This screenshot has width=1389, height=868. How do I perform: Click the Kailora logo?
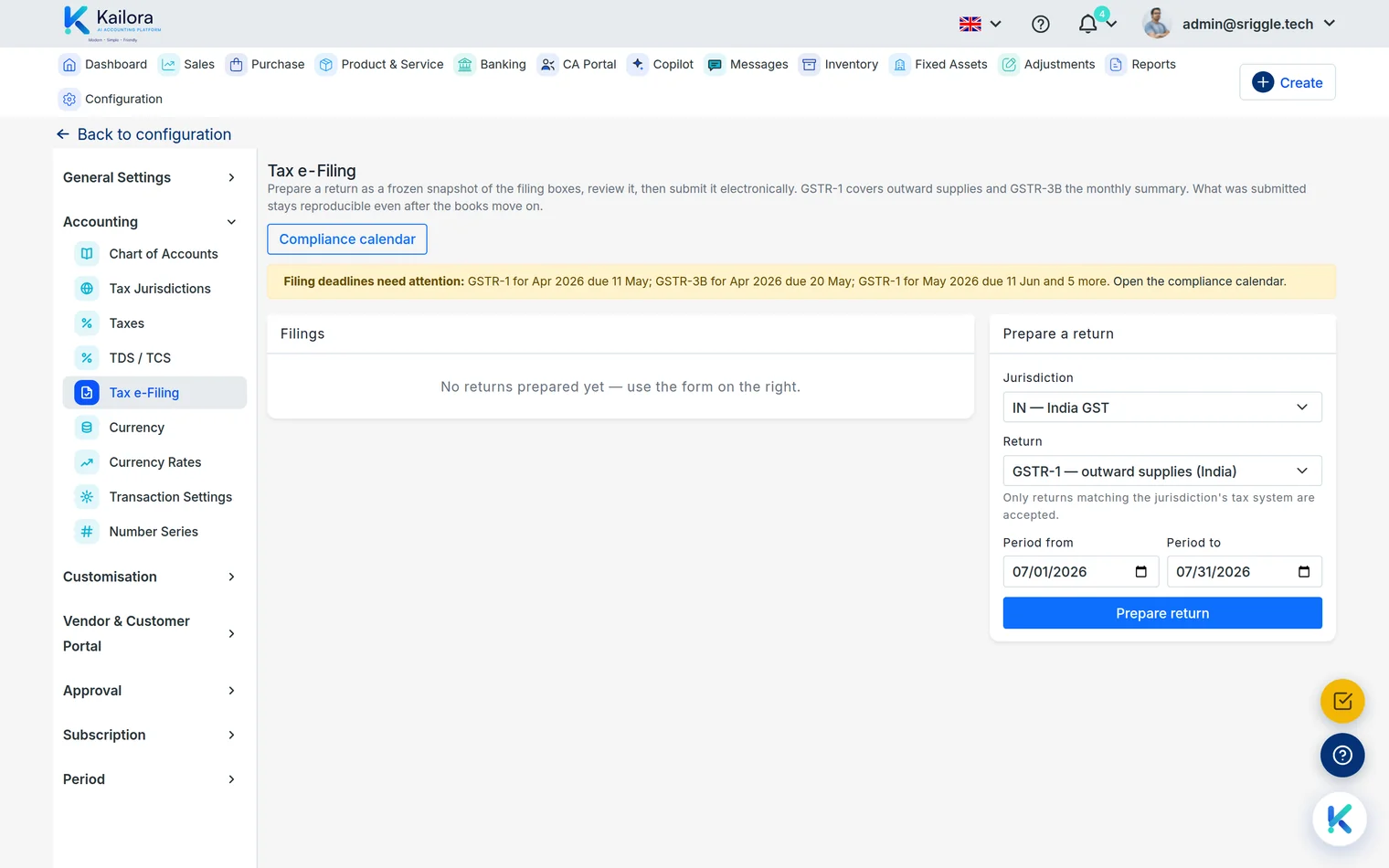coord(112,23)
